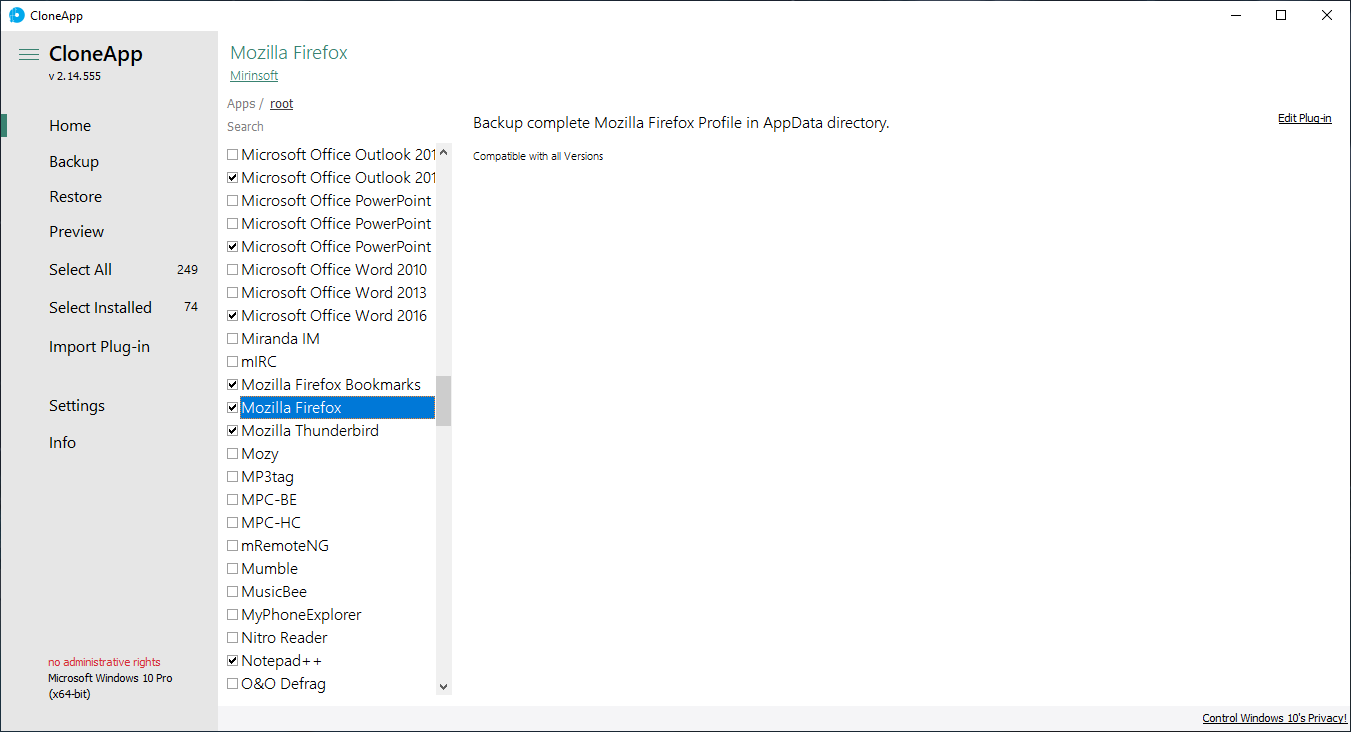
Task: Open the Preview section
Action: [77, 232]
